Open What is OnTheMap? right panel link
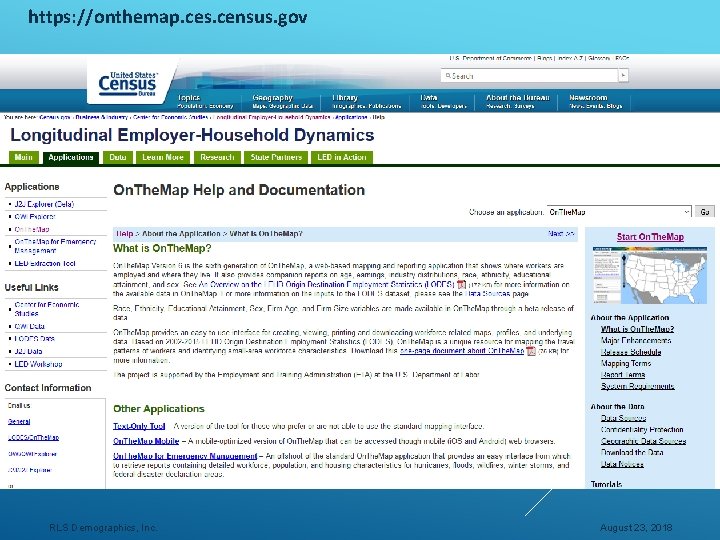The image size is (720, 540). [637, 329]
